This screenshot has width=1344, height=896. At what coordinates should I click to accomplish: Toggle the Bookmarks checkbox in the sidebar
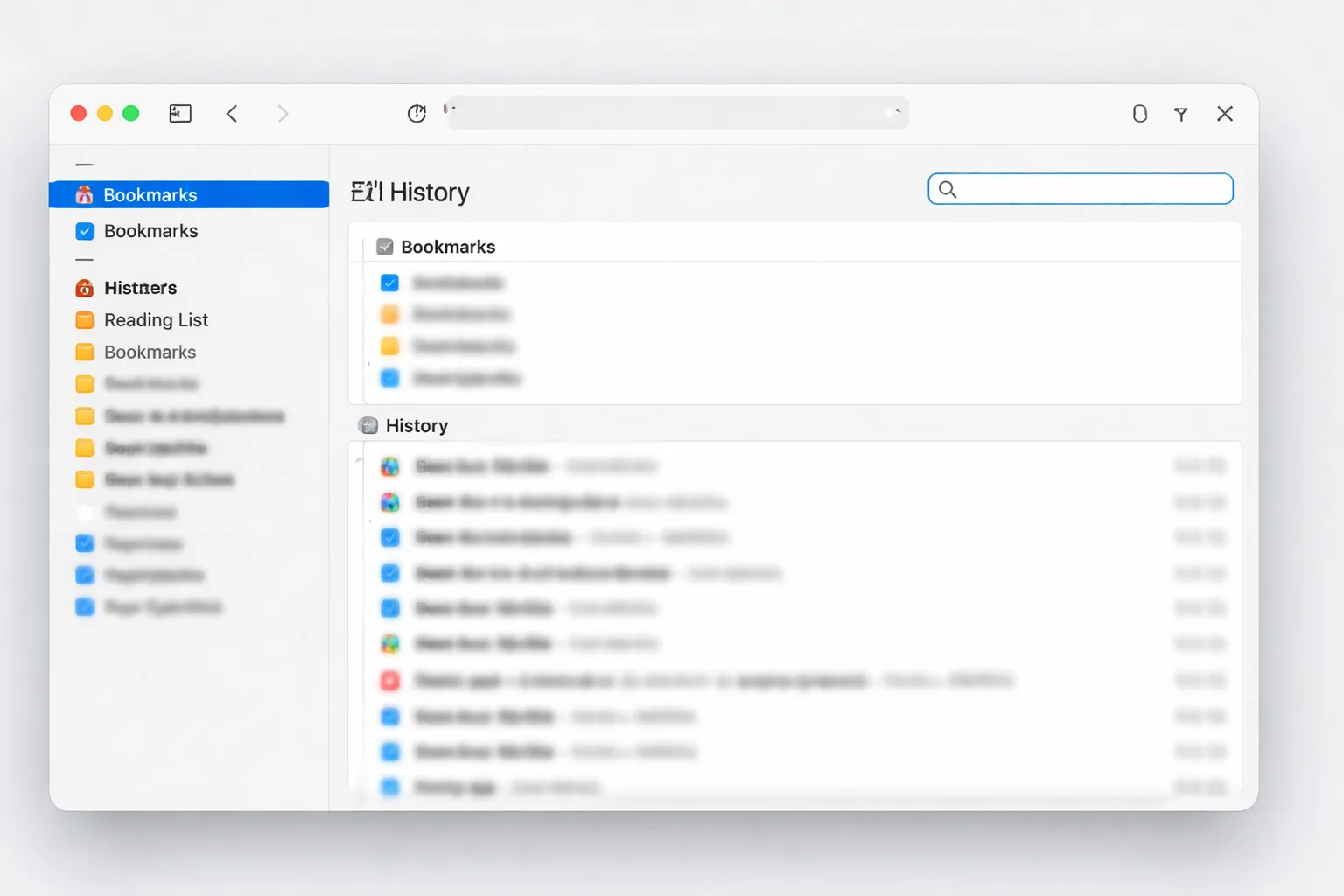(85, 231)
